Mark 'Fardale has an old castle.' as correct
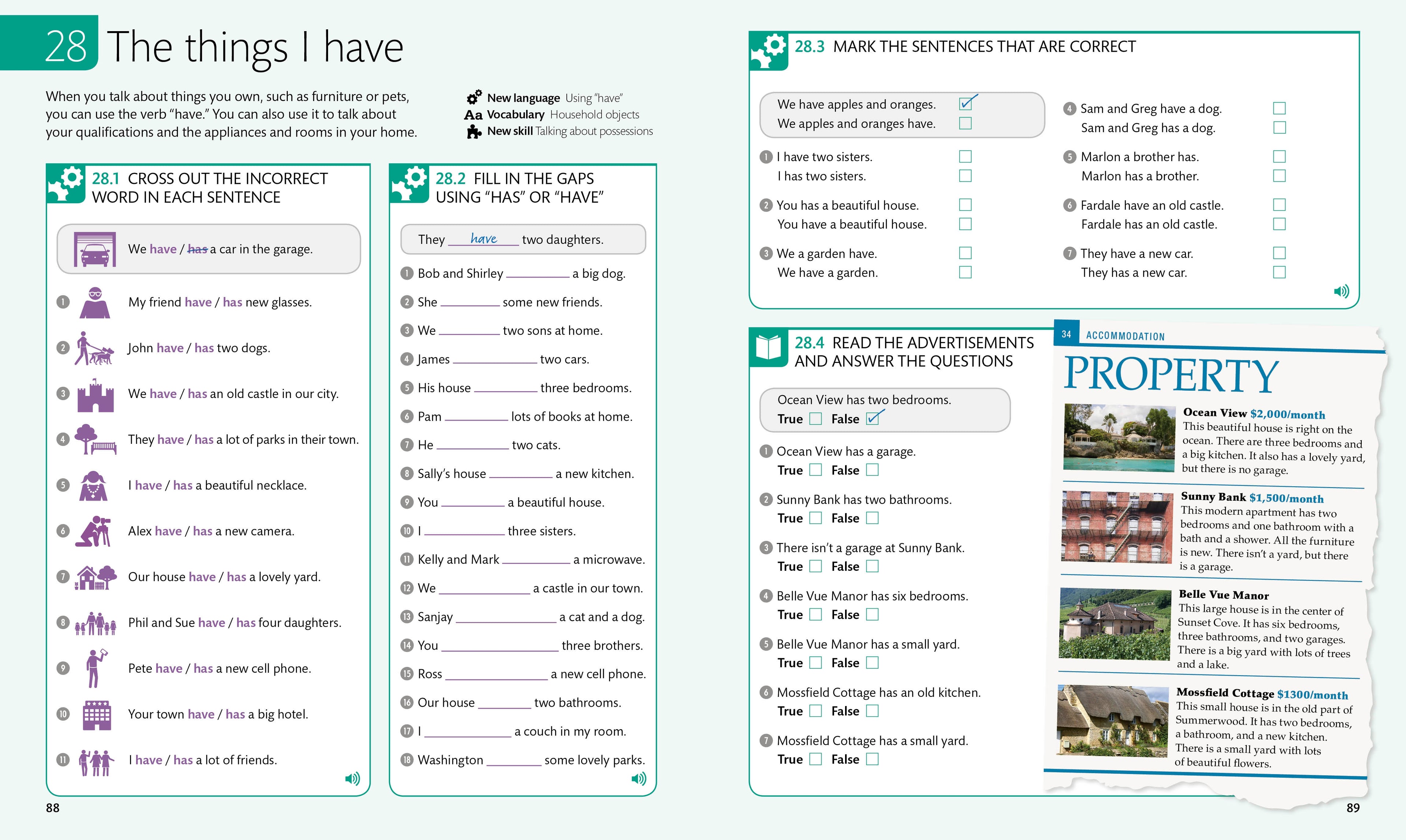 [x=1279, y=224]
